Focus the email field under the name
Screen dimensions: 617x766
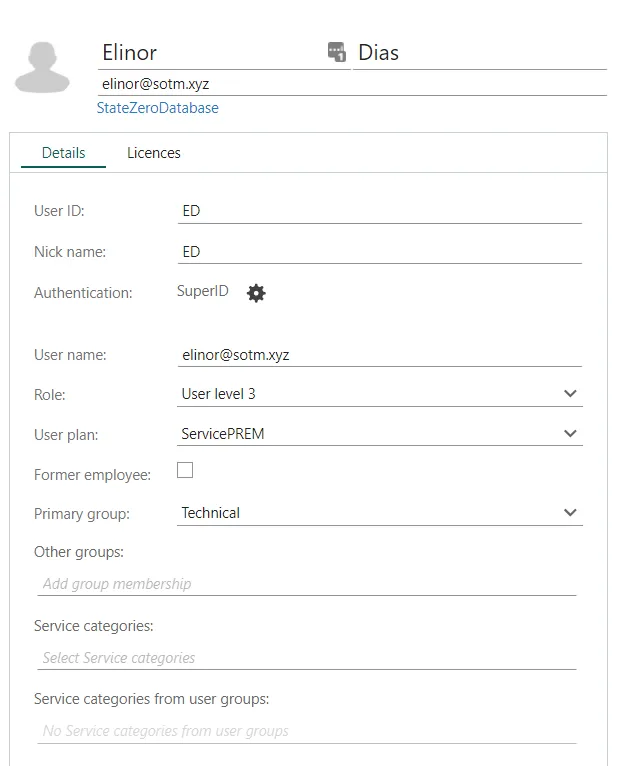click(x=350, y=84)
